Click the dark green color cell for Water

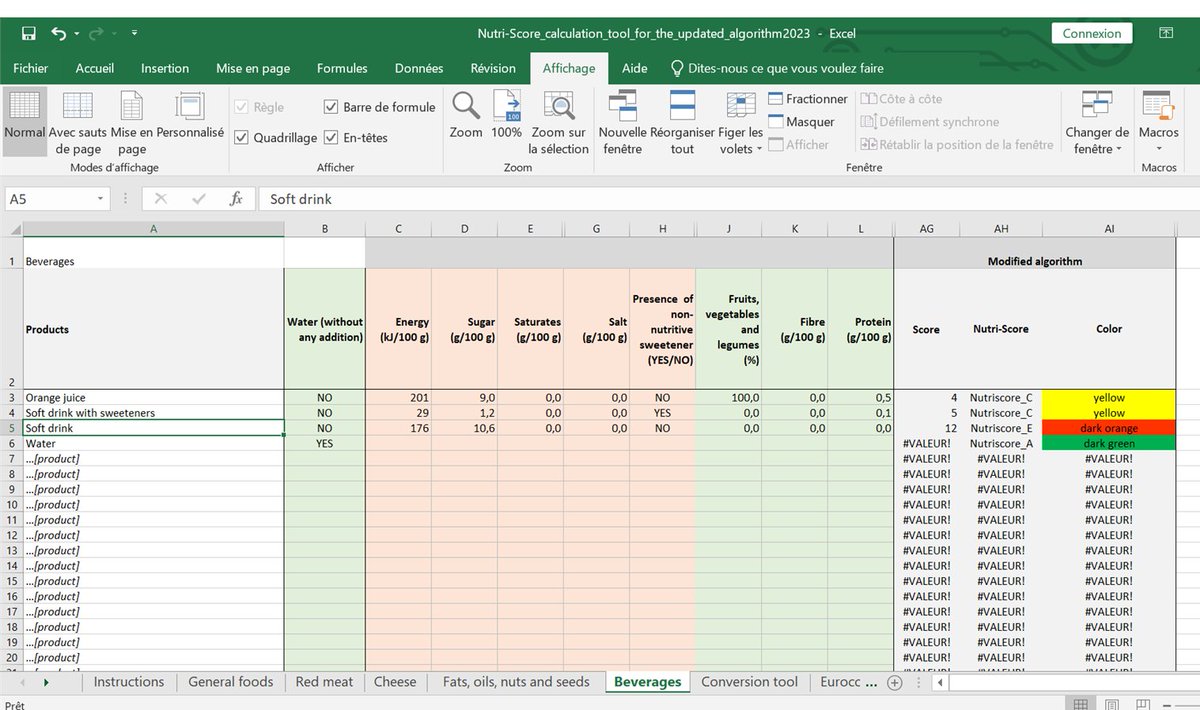[x=1108, y=443]
